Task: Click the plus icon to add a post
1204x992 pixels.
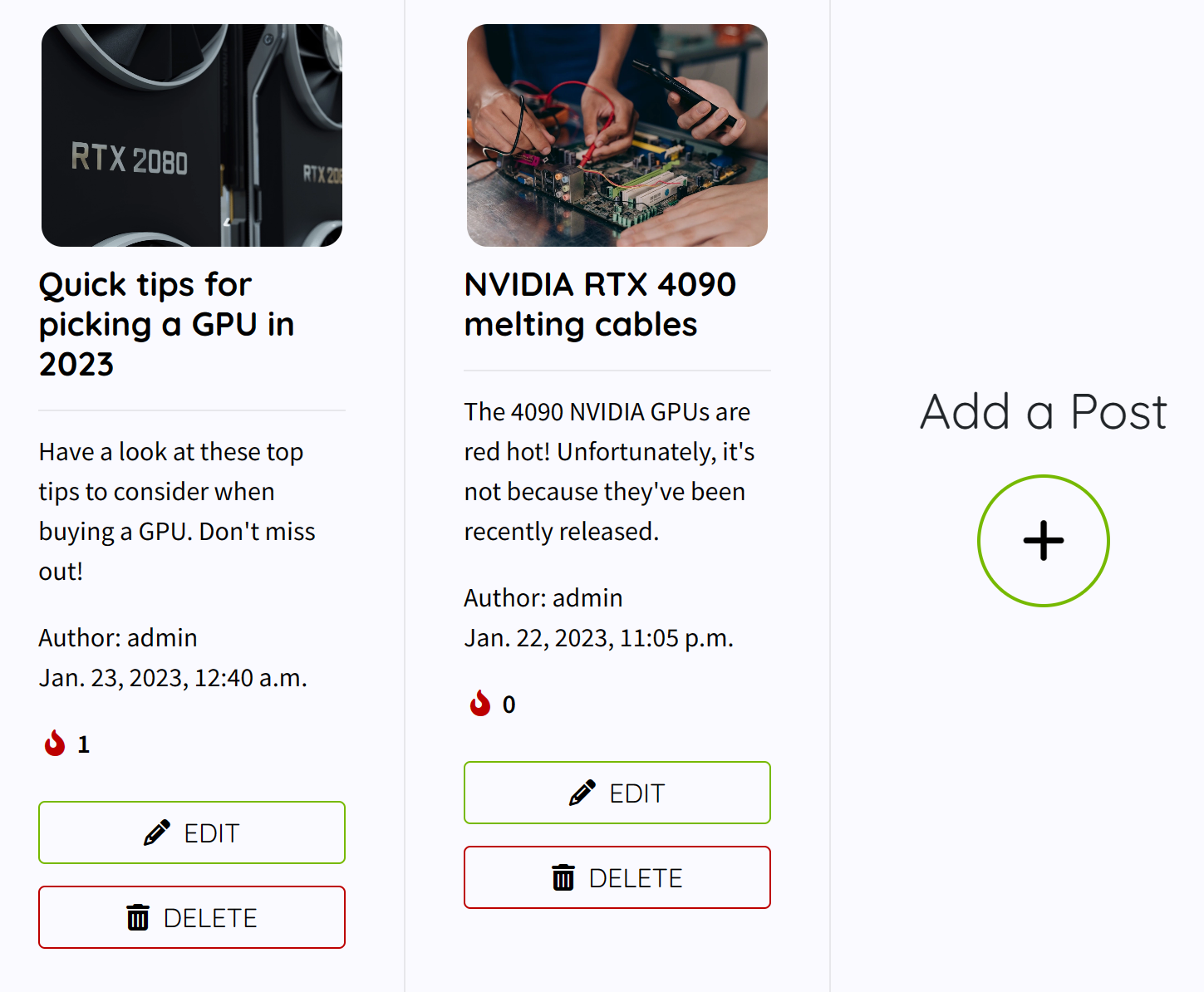Action: (x=1043, y=541)
